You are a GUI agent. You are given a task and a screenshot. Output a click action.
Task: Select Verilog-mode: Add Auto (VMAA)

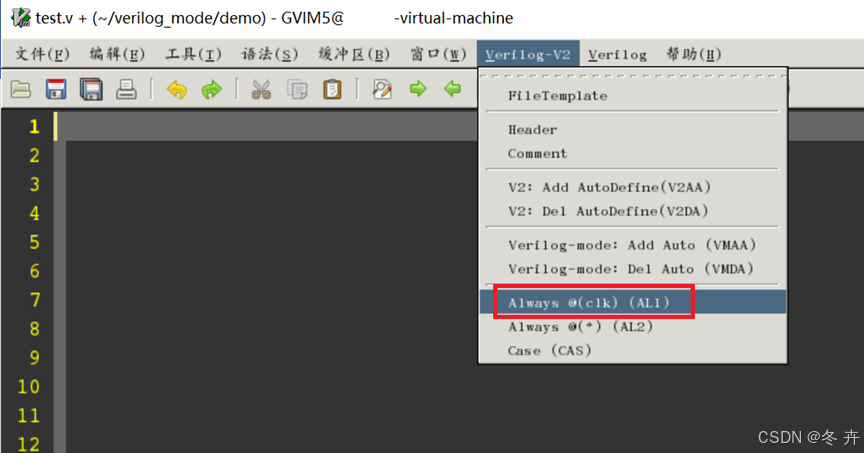click(633, 245)
